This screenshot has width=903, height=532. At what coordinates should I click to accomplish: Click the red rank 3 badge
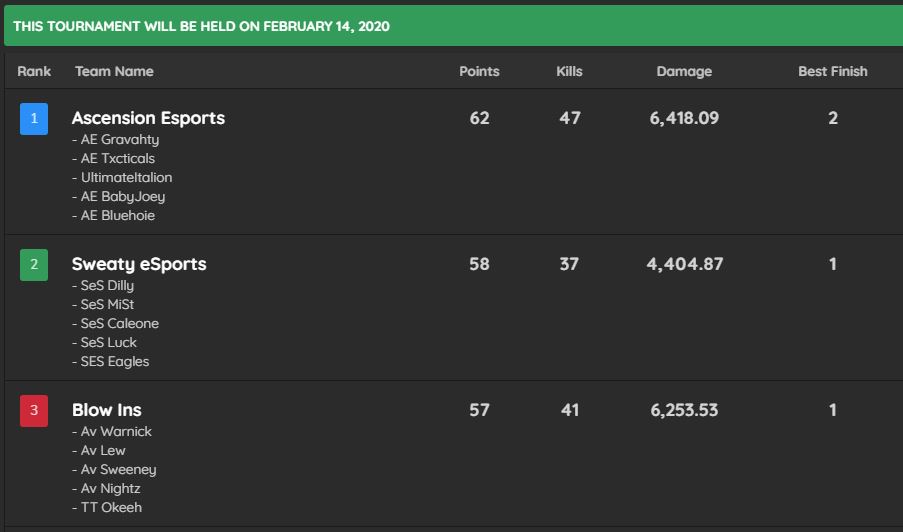pos(34,410)
